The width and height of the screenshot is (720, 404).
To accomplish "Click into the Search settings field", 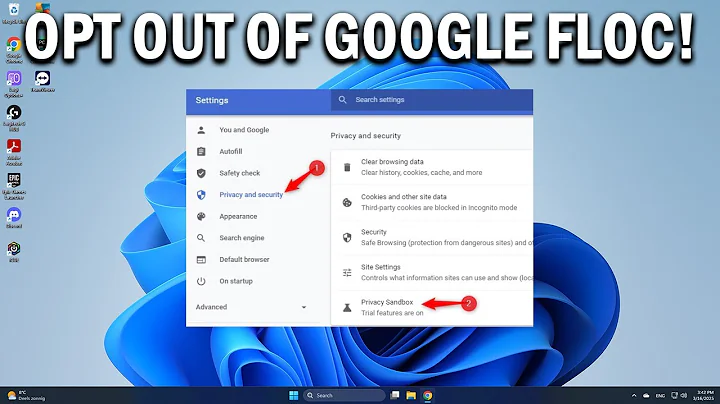I will tap(432, 100).
